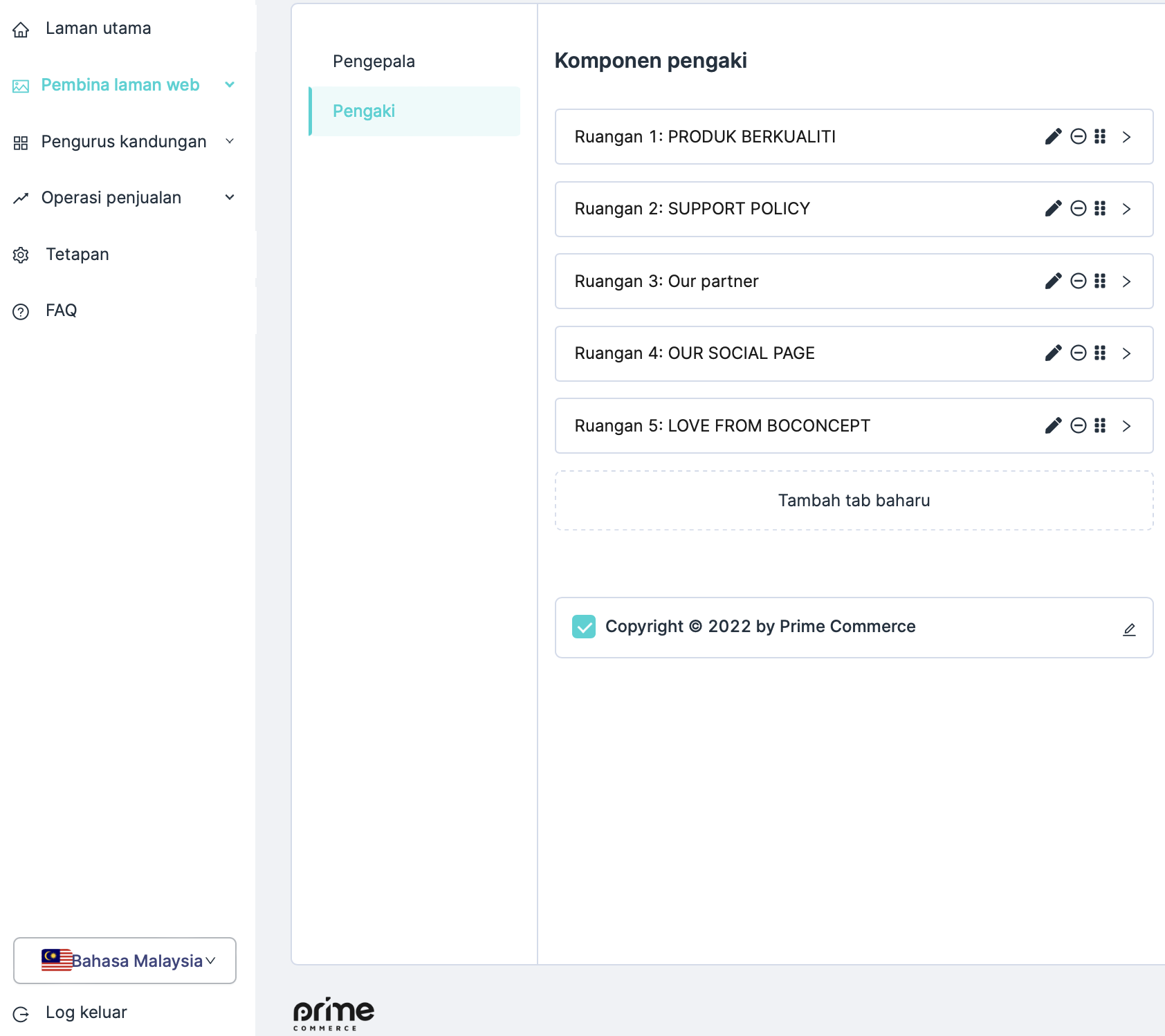Image resolution: width=1165 pixels, height=1036 pixels.
Task: Remove Ruangan 5 LOVE FROM BOCONCEPT row
Action: tap(1078, 425)
